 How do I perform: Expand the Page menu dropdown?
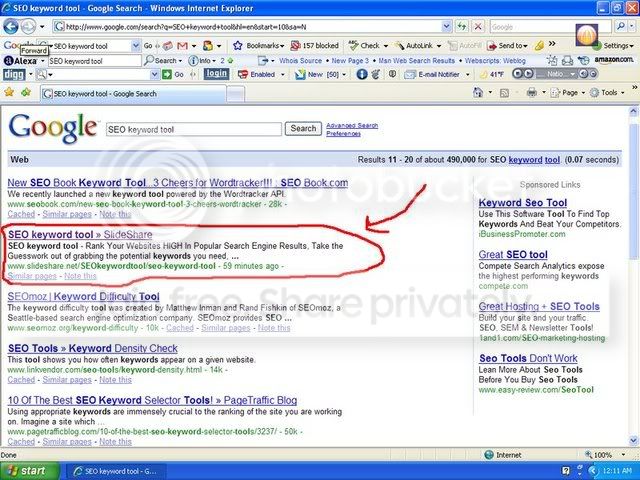(583, 93)
